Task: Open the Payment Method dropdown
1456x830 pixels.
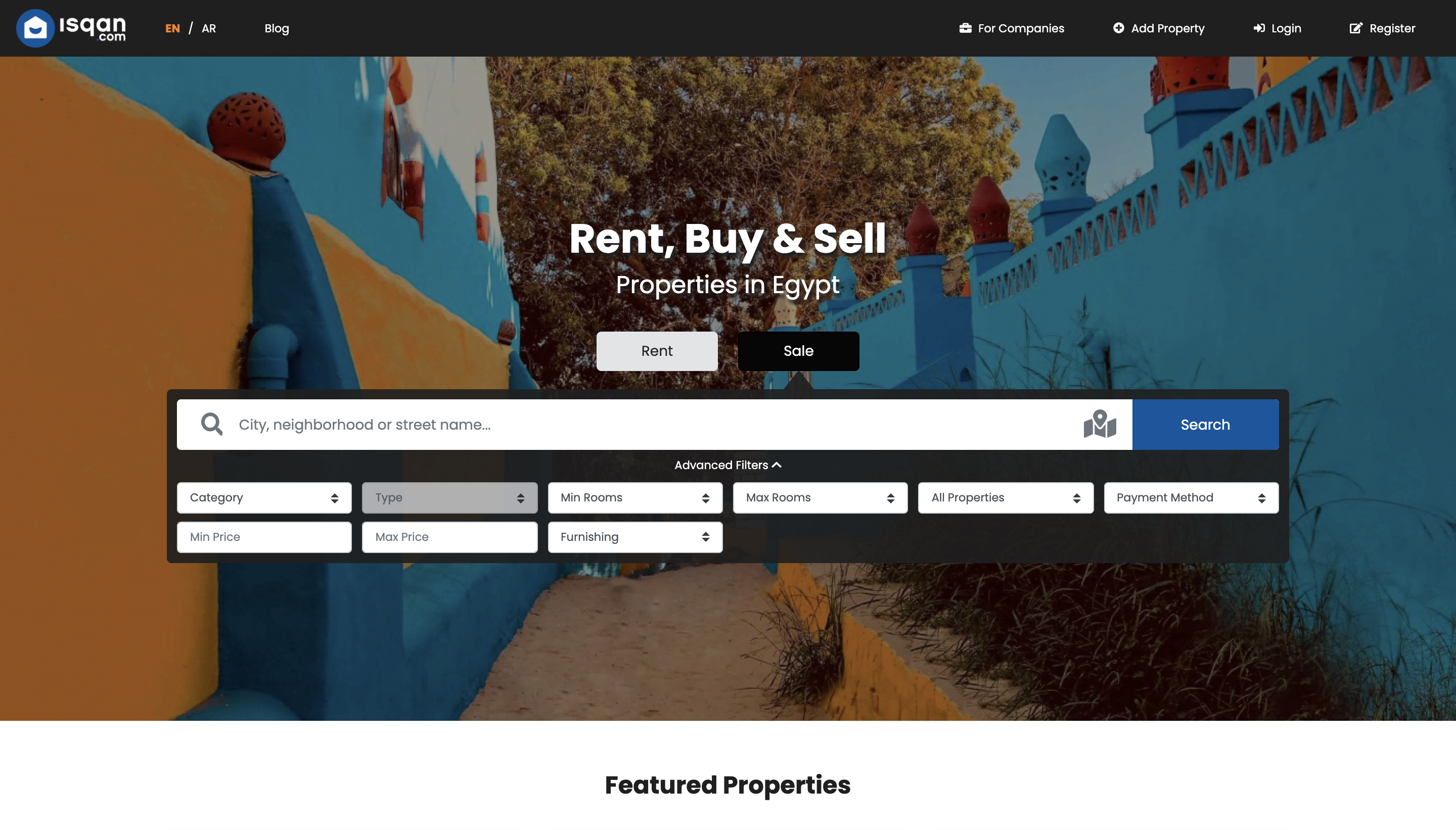Action: coord(1191,497)
